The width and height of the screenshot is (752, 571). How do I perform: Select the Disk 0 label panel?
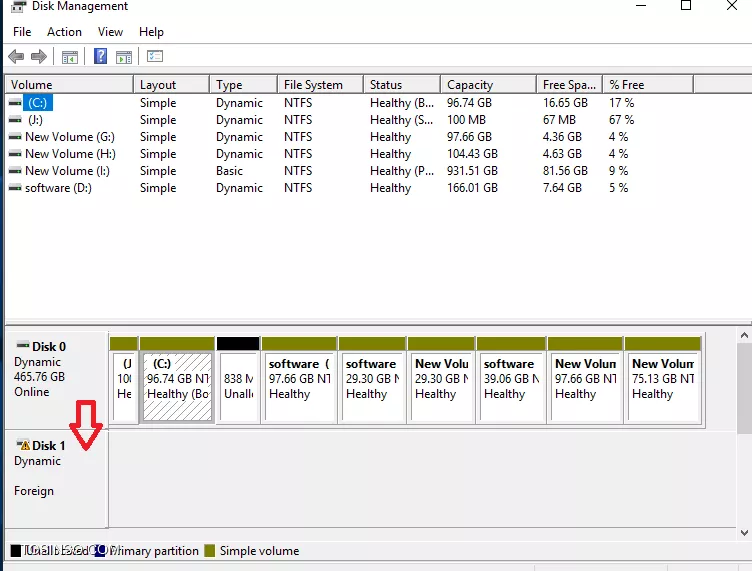[x=56, y=379]
